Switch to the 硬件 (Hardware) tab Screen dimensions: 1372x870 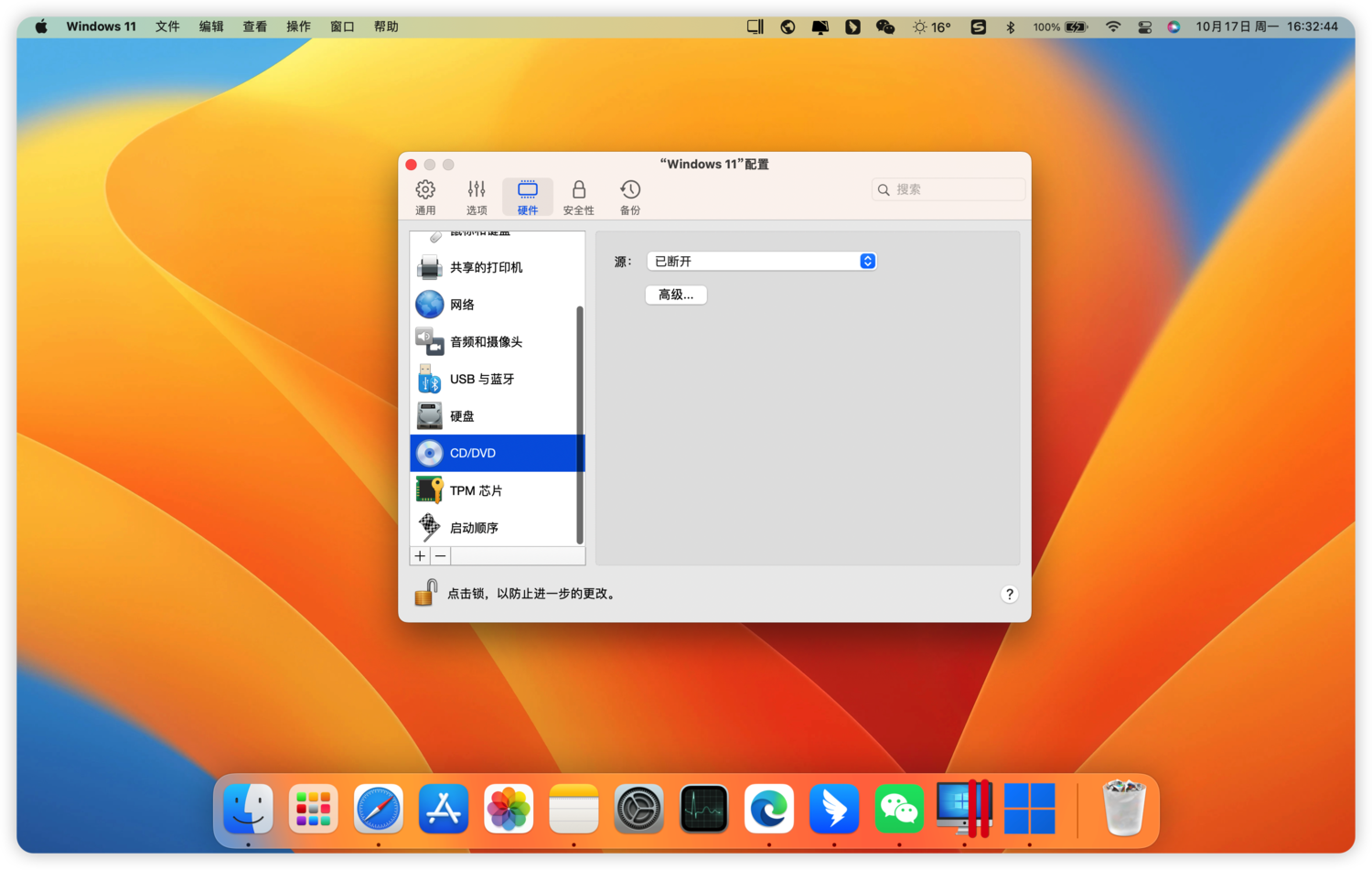coord(528,197)
